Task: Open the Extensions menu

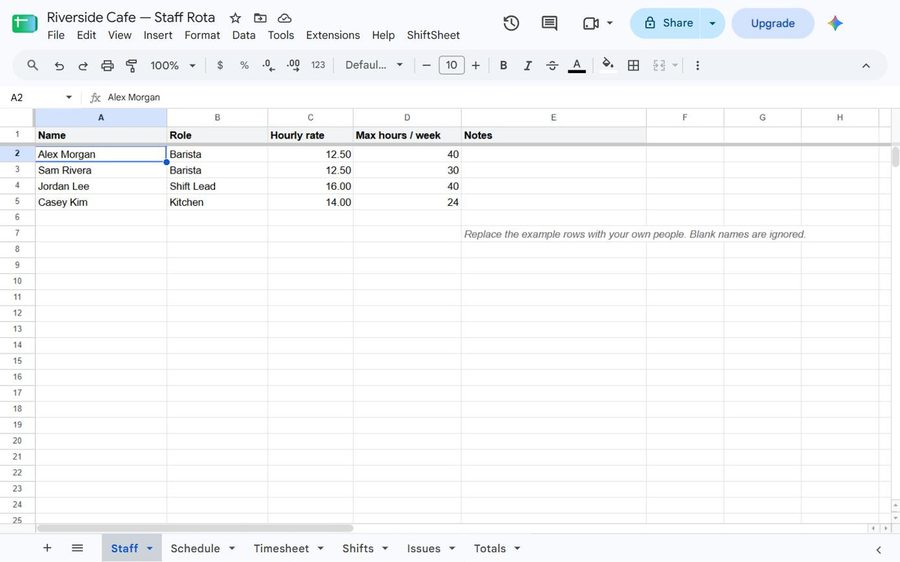Action: (x=333, y=35)
